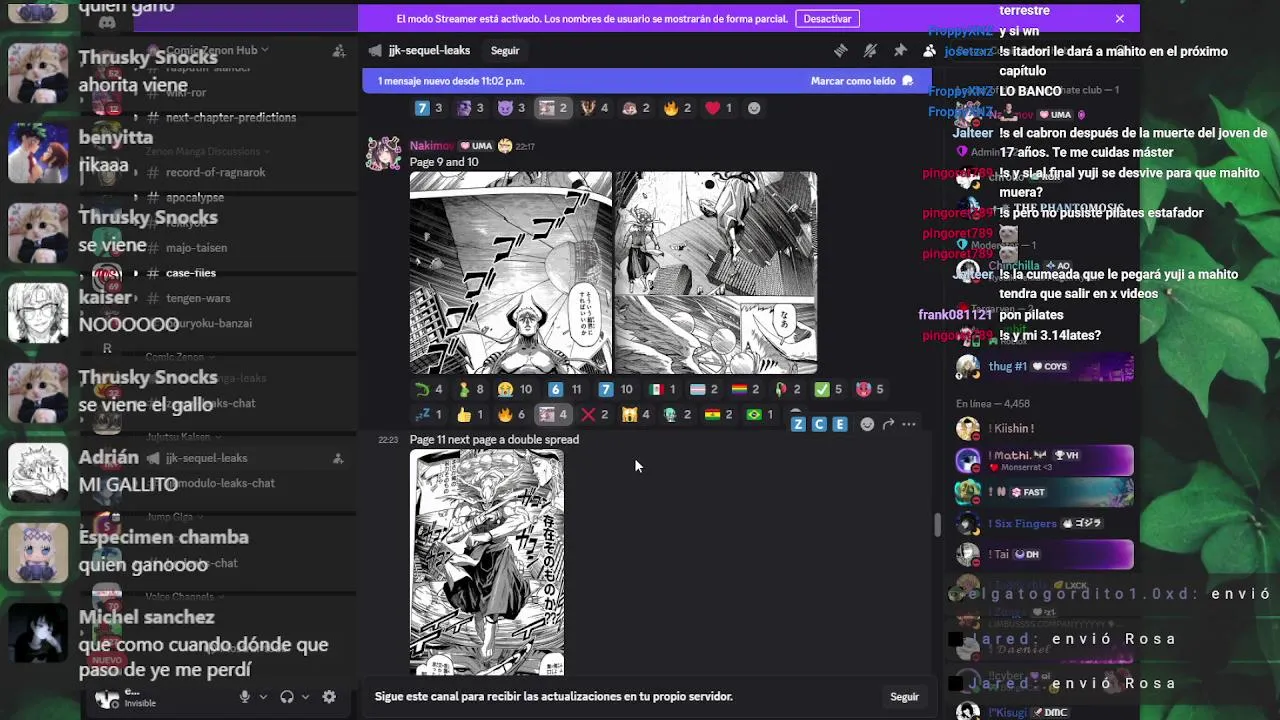Toggle the green checkmark reaction with count 5

(828, 389)
